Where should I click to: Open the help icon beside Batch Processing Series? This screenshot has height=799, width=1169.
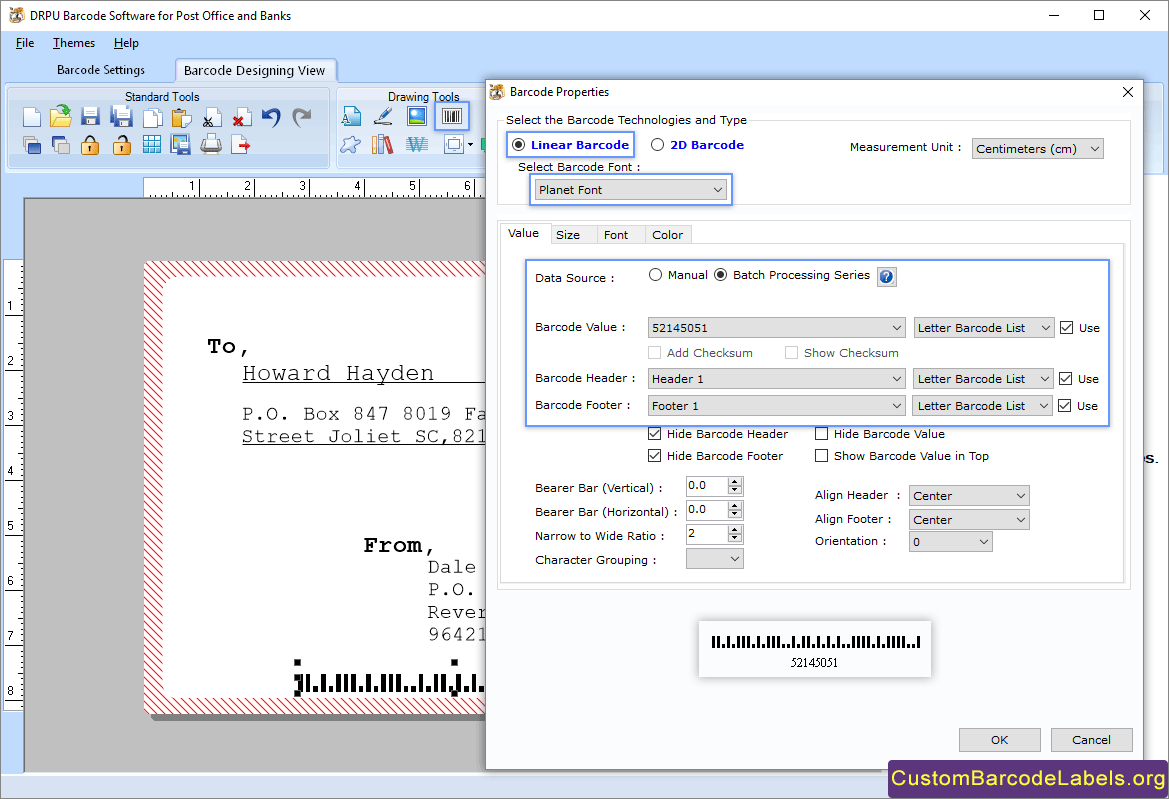[886, 277]
